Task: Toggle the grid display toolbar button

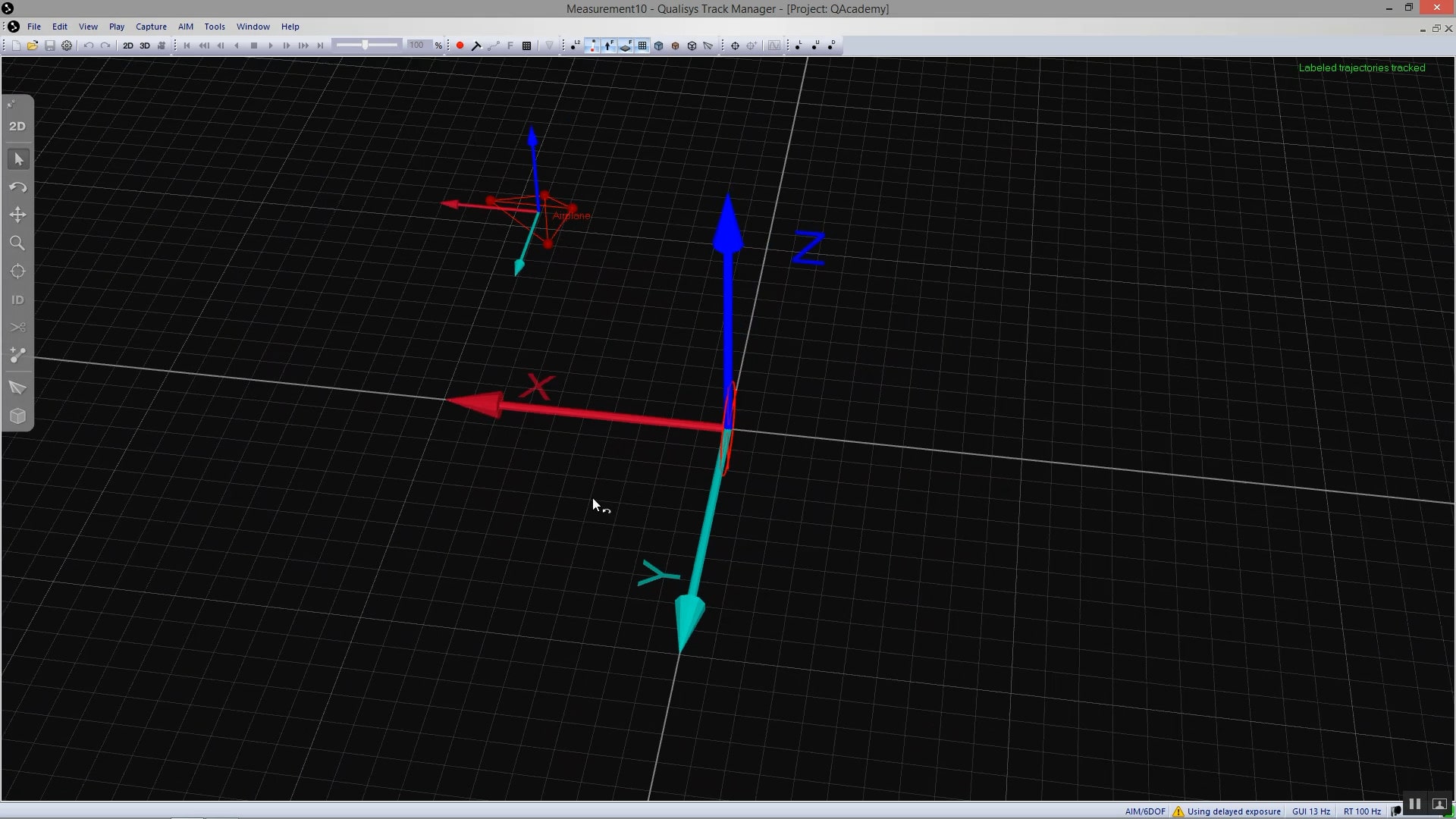Action: (642, 45)
